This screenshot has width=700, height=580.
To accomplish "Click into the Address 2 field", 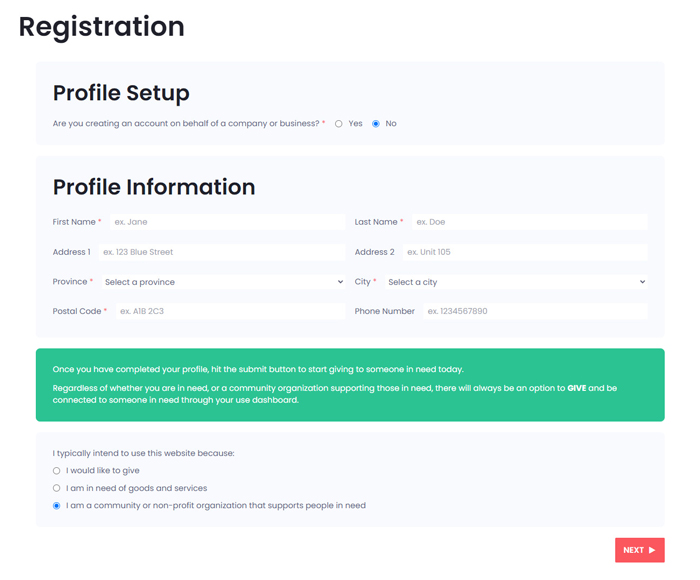I will pyautogui.click(x=525, y=252).
